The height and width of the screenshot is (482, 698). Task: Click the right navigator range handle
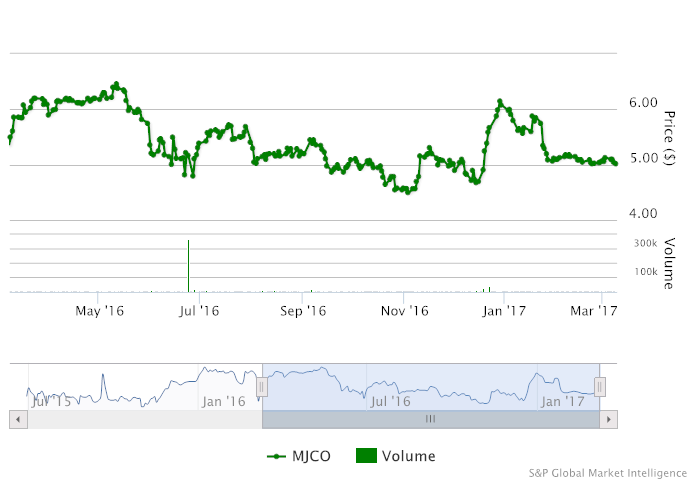click(x=600, y=386)
